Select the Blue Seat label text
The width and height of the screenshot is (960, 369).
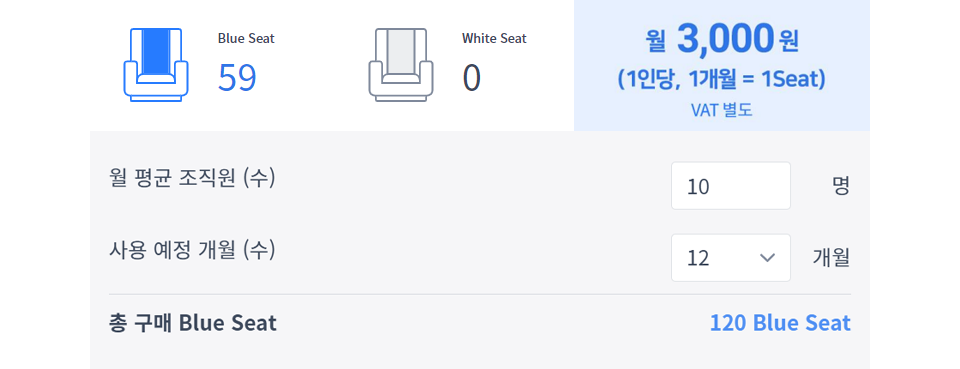coord(246,39)
